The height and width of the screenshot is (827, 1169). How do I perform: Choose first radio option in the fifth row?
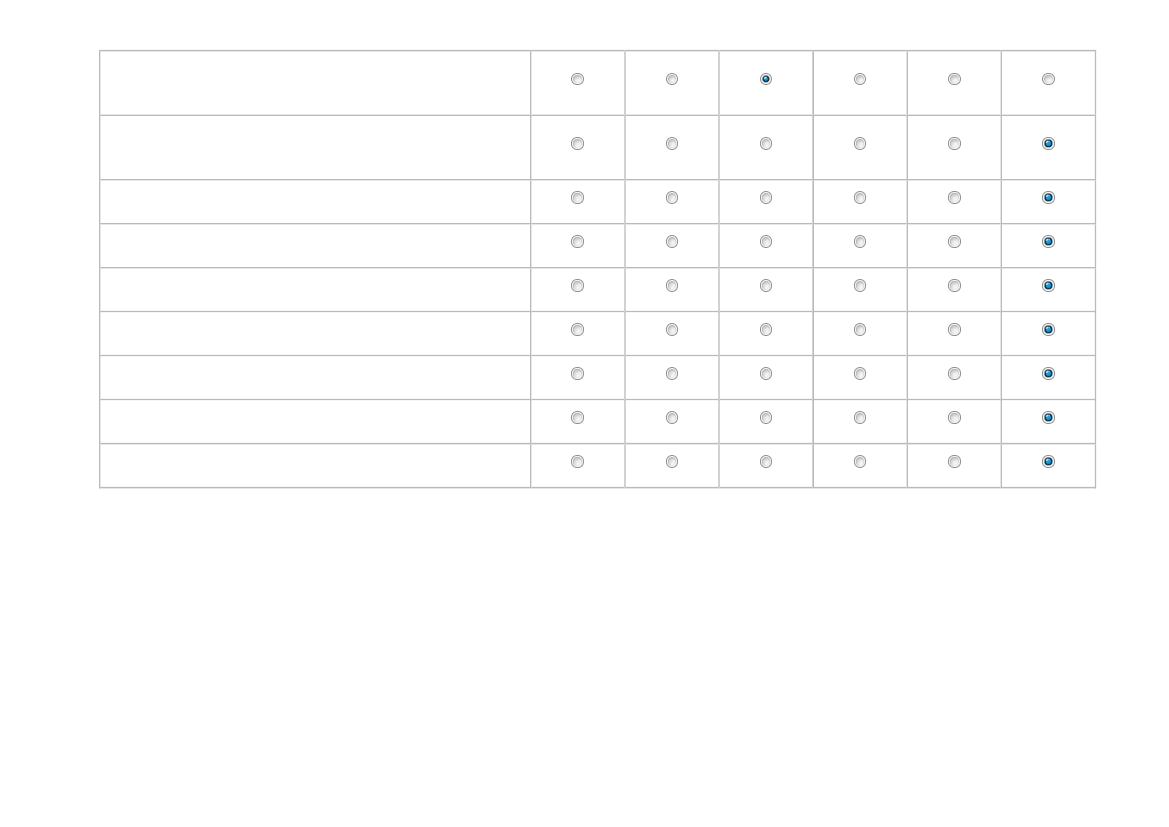coord(577,286)
